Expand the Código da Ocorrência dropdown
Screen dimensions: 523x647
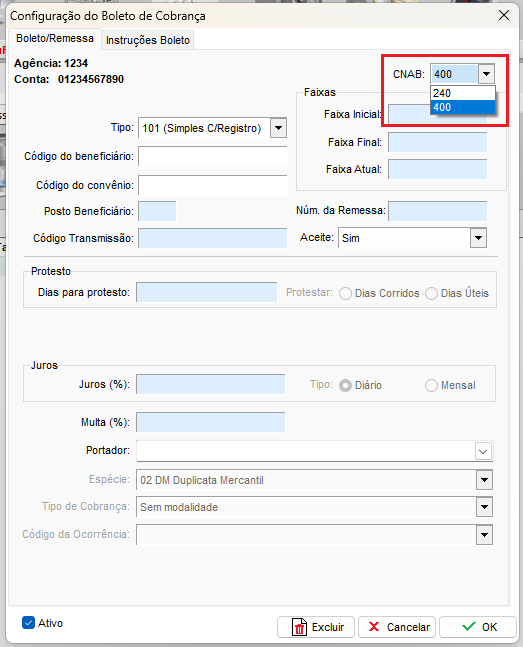(484, 535)
